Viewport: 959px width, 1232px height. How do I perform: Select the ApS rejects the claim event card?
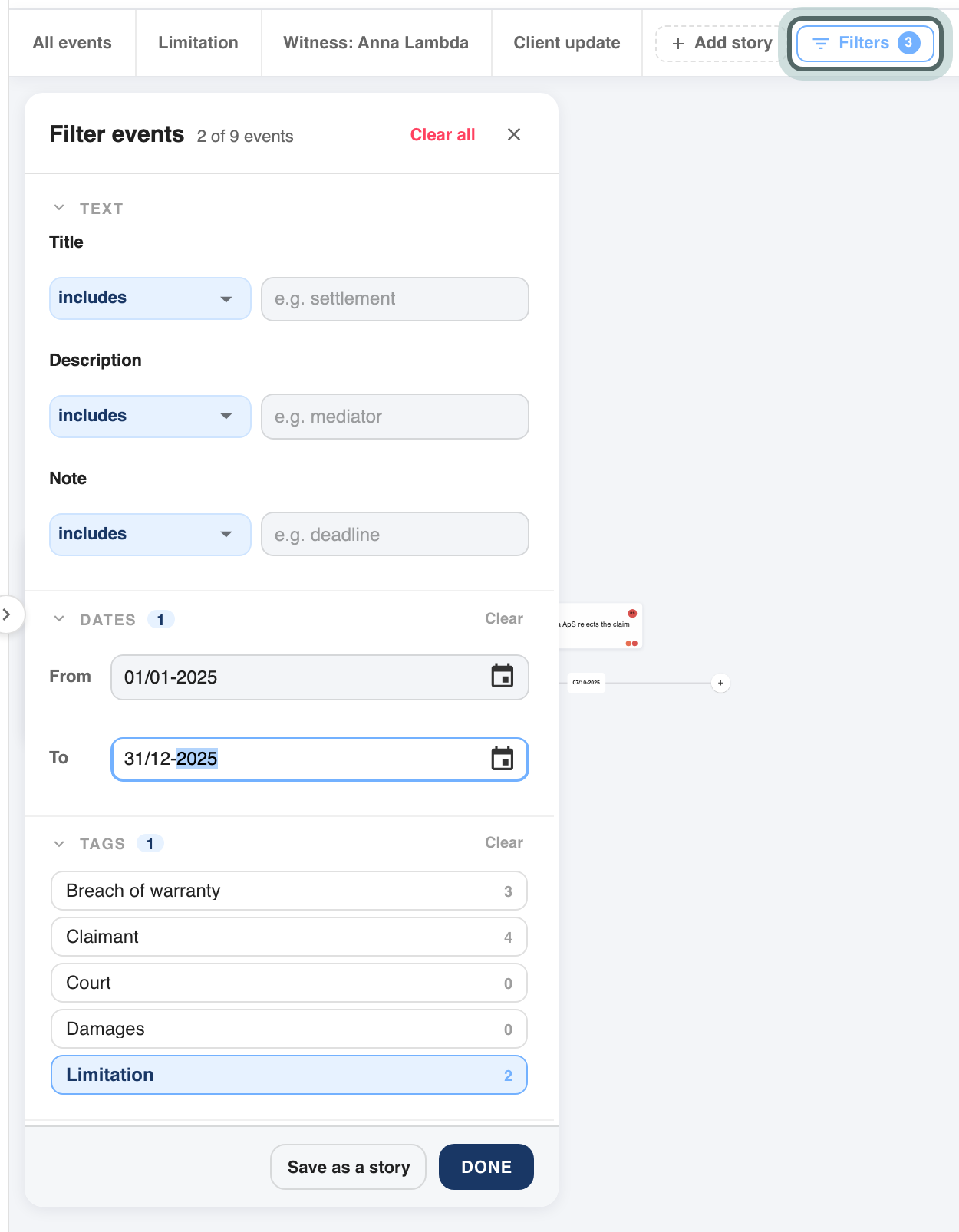pos(600,626)
